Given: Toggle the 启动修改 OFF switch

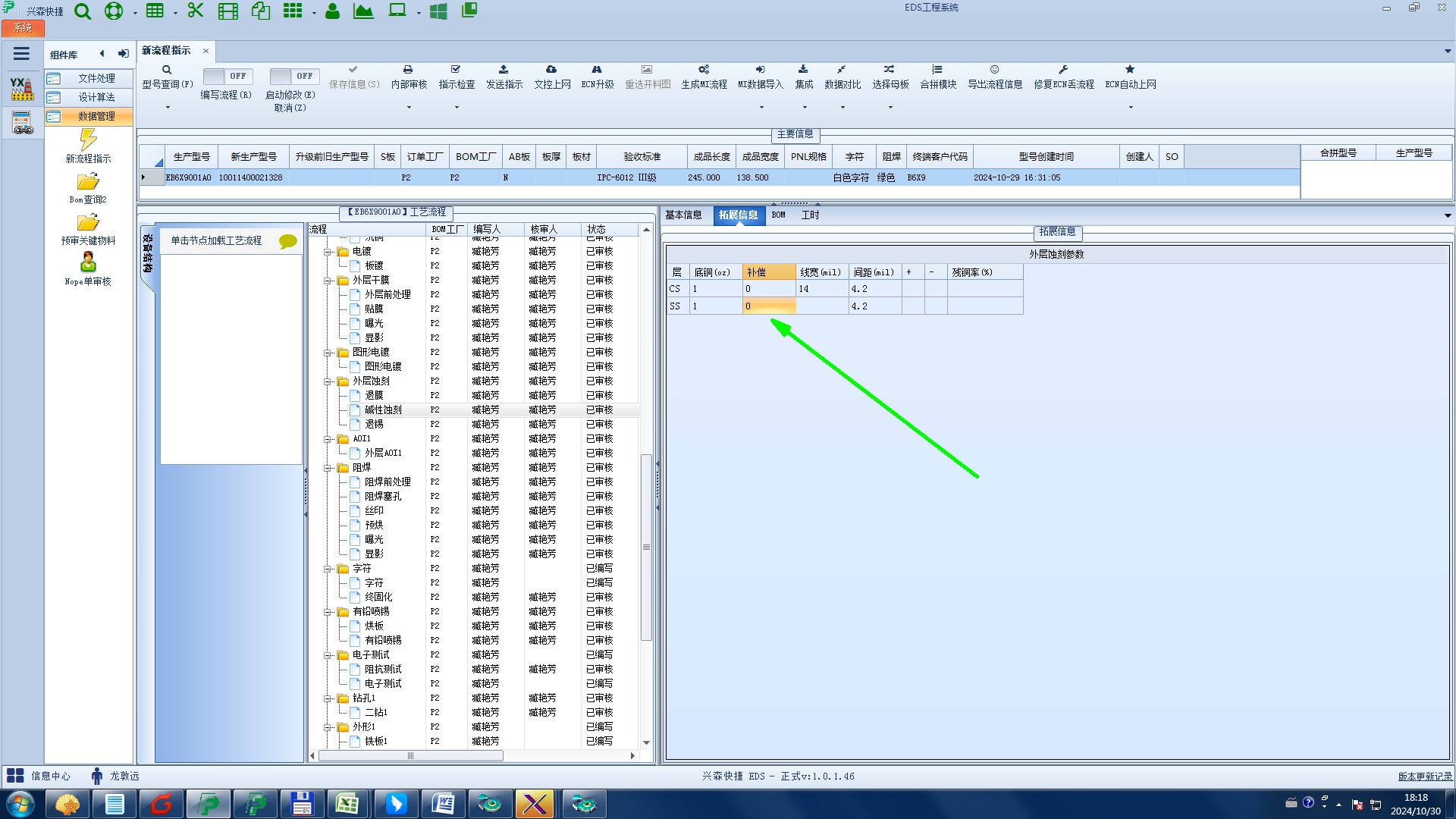Looking at the screenshot, I should coord(293,77).
